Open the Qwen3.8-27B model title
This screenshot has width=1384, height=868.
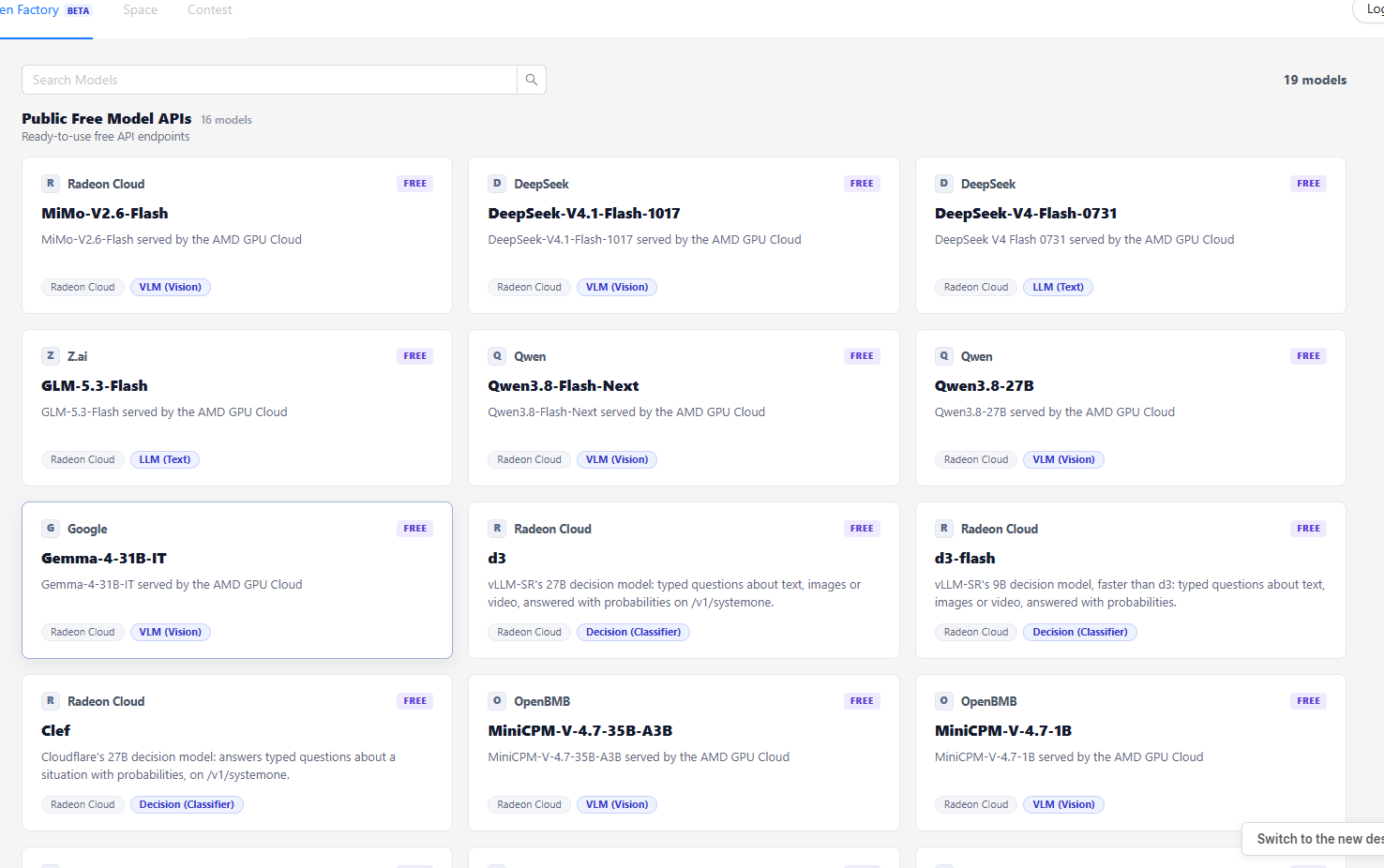click(985, 386)
